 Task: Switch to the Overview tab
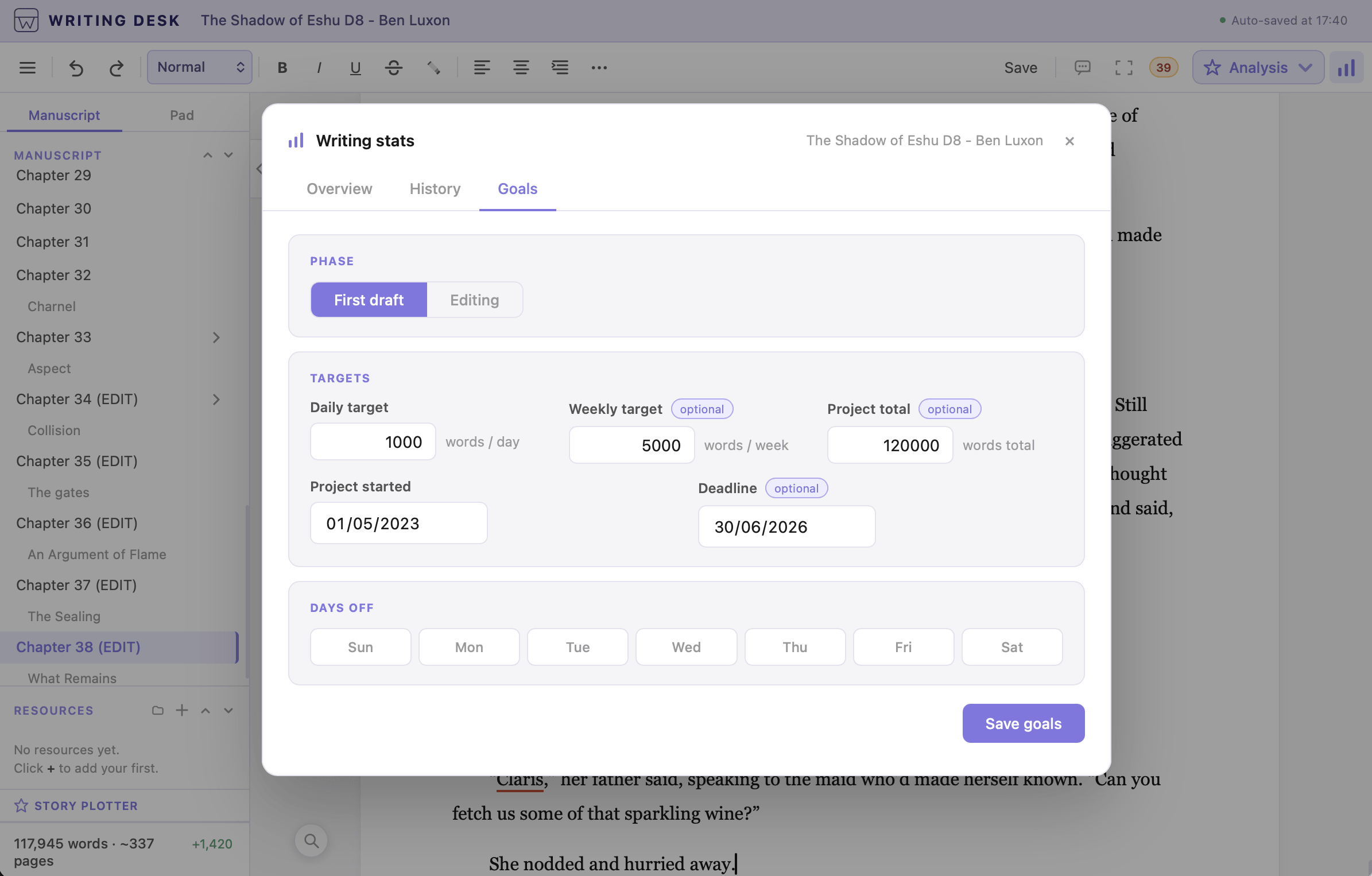click(339, 189)
